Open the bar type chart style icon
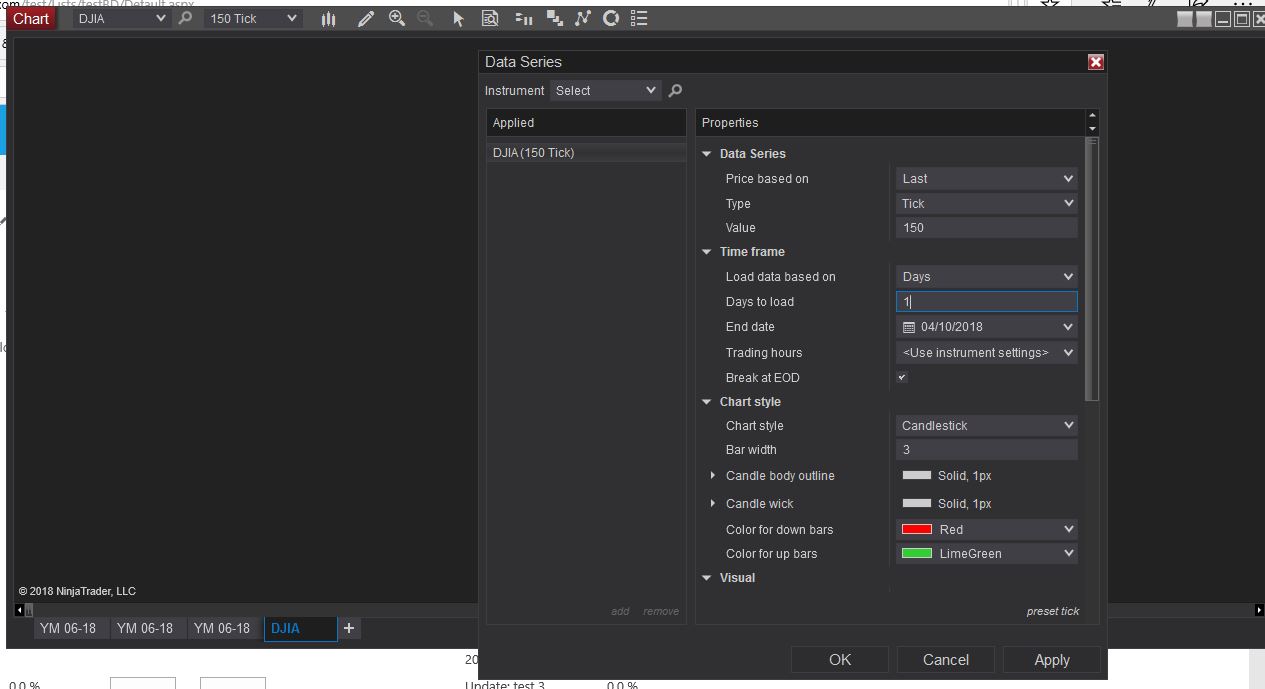 point(328,19)
